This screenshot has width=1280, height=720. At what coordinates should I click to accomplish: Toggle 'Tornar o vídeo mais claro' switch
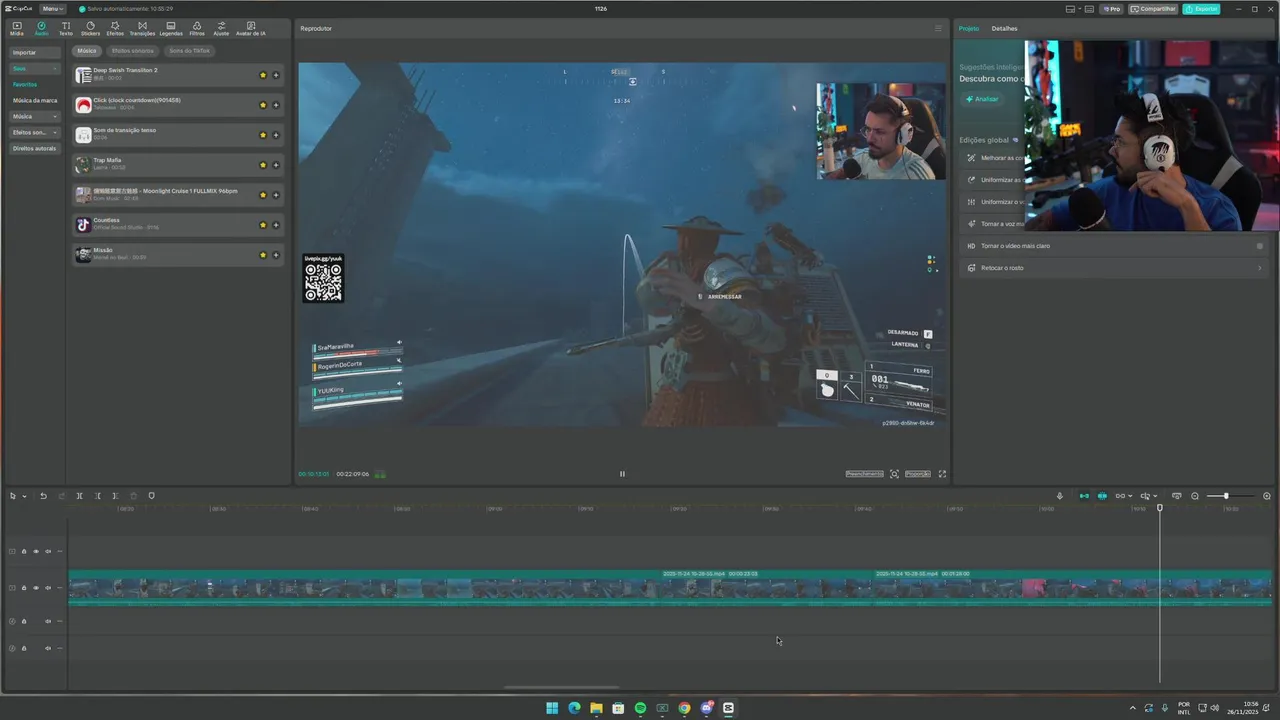(1260, 246)
